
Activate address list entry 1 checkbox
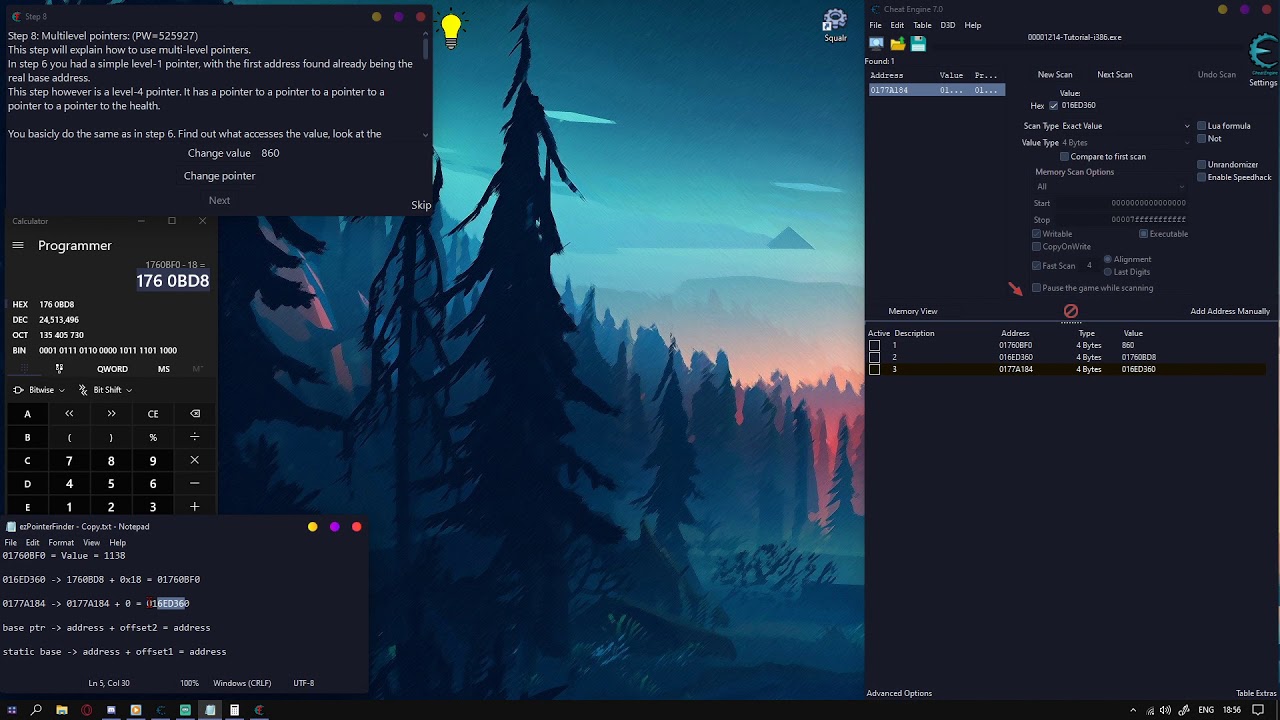(874, 345)
